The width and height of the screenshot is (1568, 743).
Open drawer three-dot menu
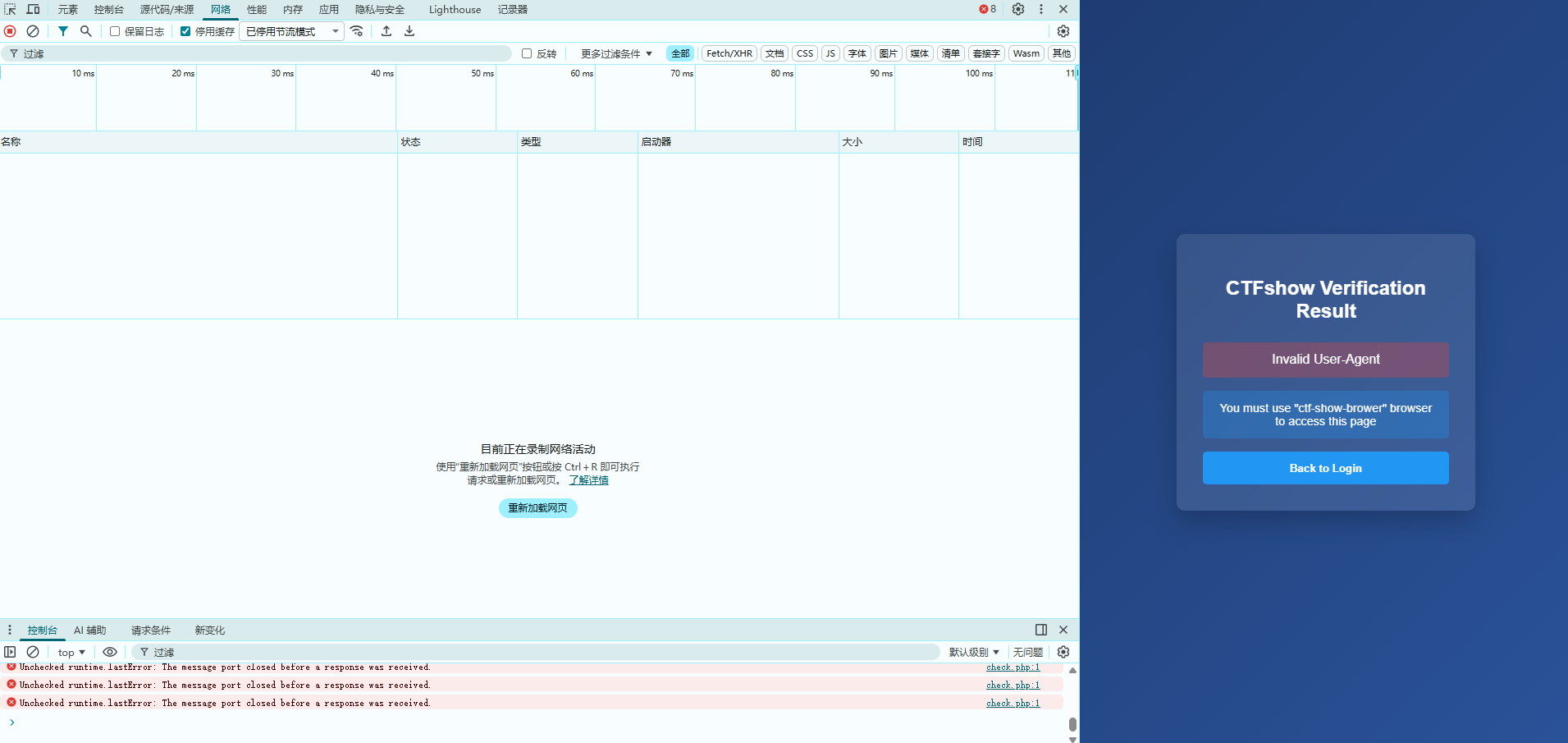pos(10,630)
